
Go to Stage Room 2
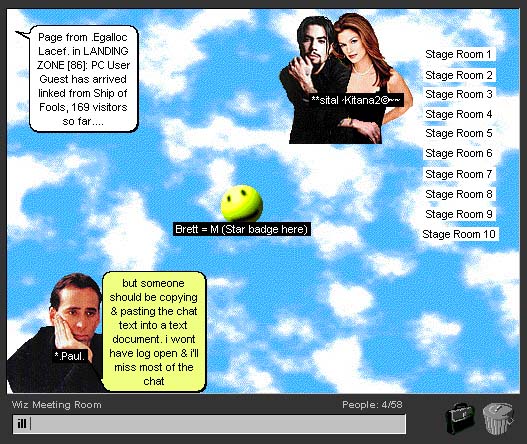click(458, 75)
